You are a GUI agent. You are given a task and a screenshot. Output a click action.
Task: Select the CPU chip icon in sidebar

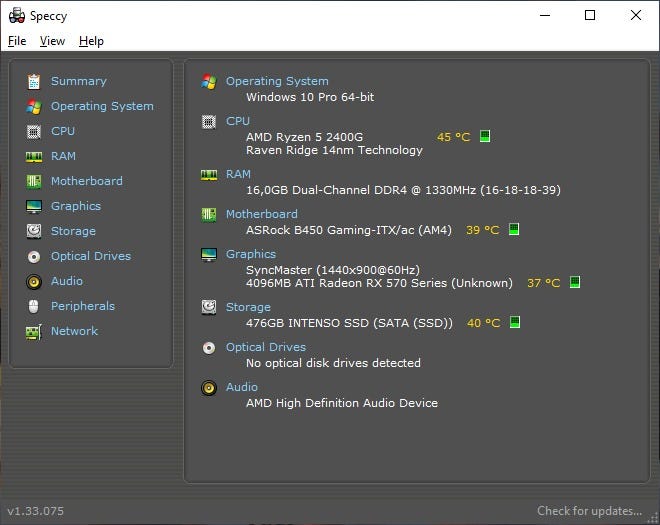coord(34,131)
